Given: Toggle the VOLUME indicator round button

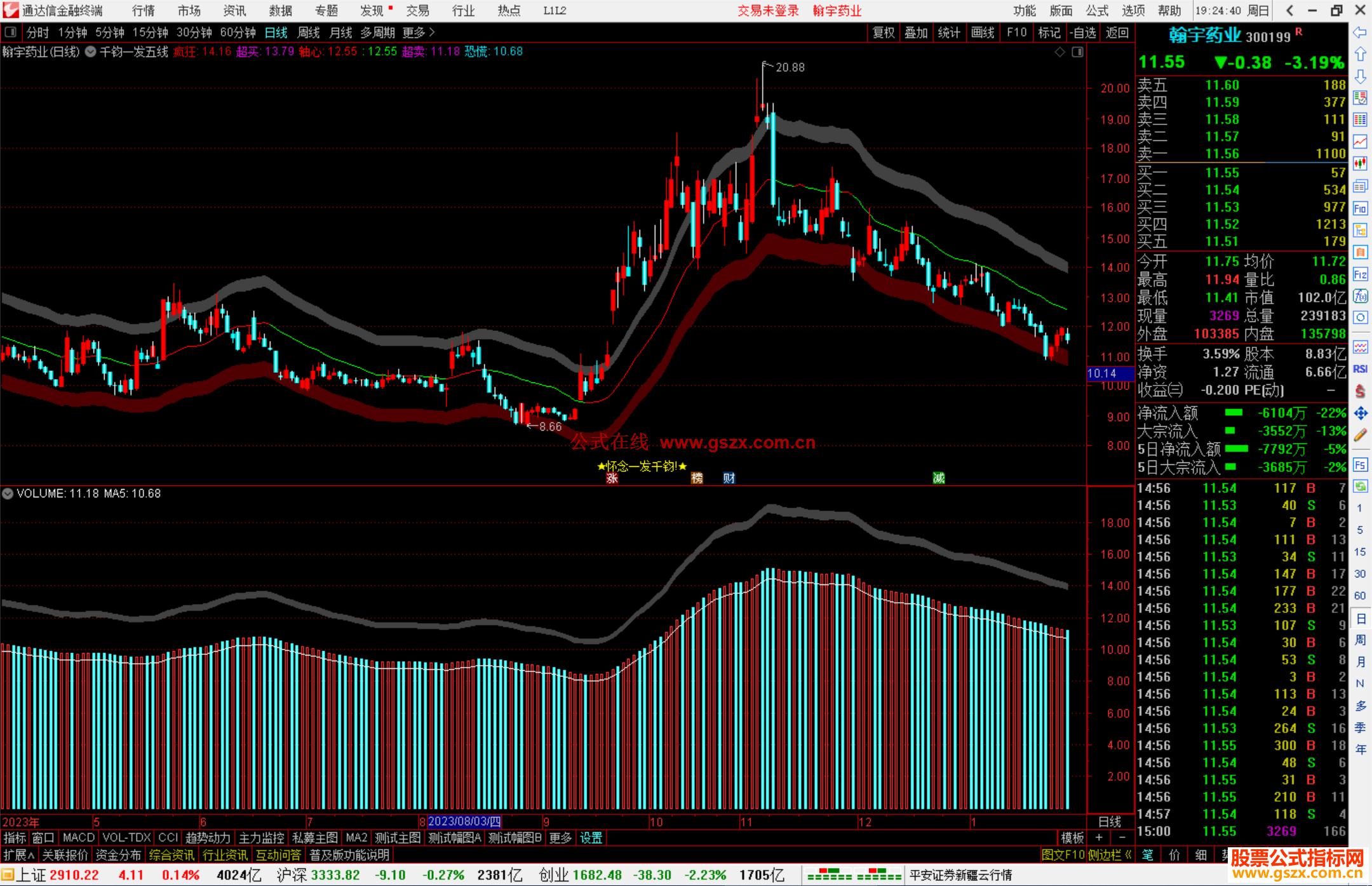Looking at the screenshot, I should 8,493.
